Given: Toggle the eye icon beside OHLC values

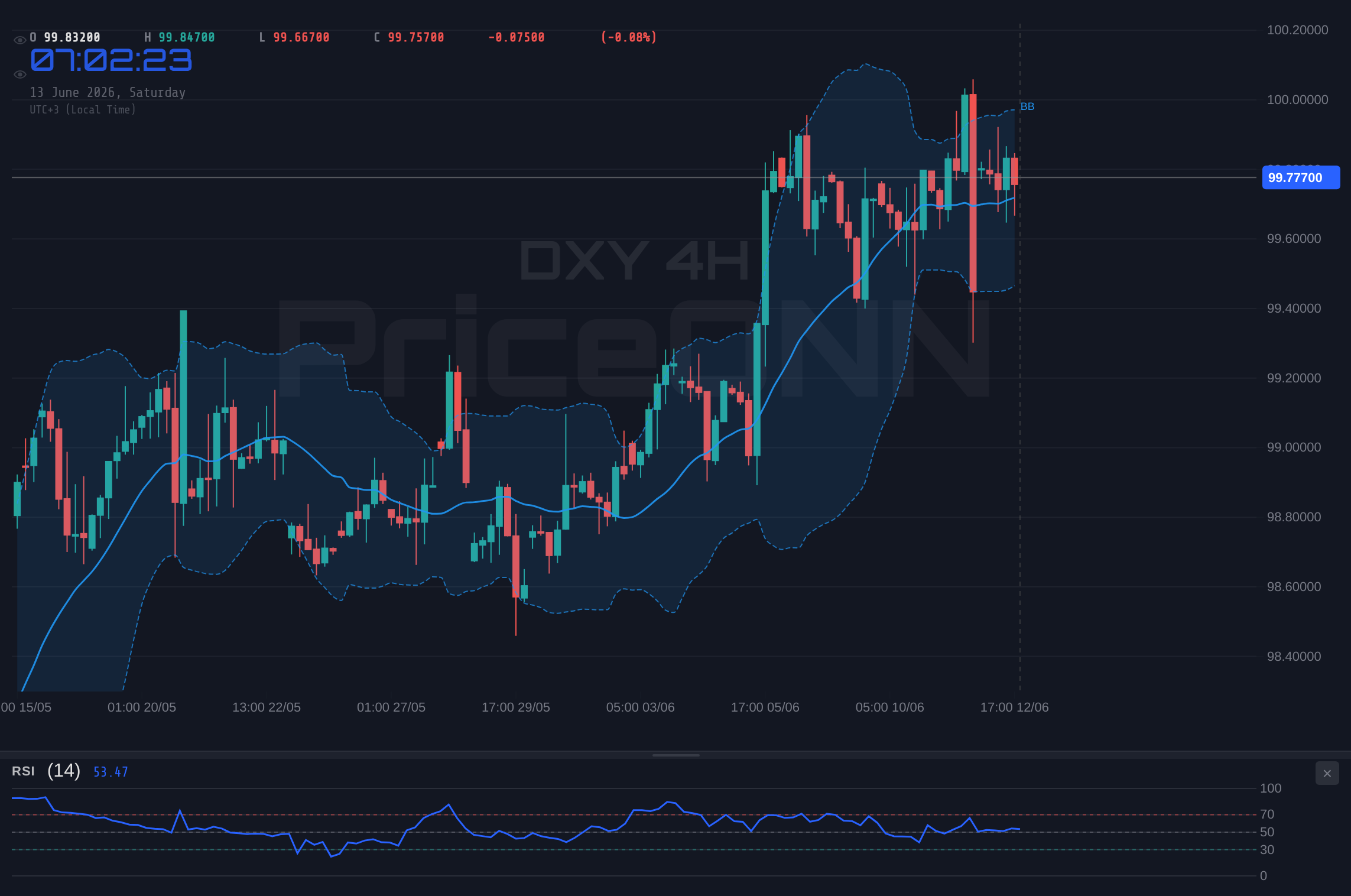Looking at the screenshot, I should pyautogui.click(x=20, y=40).
